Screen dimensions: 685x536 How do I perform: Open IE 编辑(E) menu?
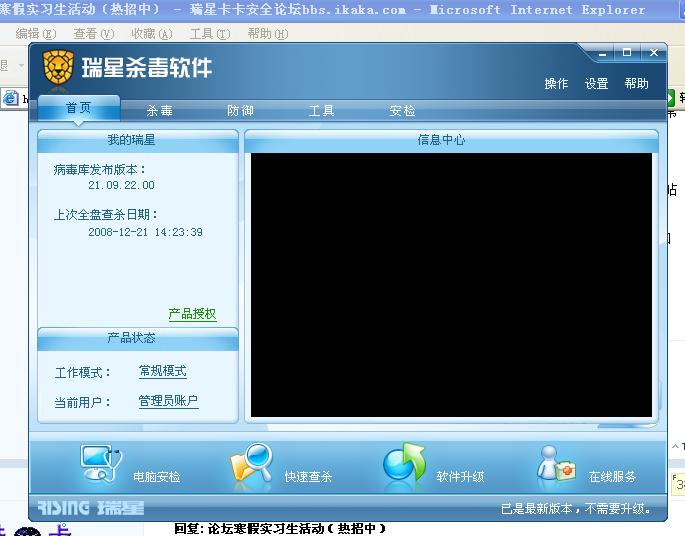(36, 34)
